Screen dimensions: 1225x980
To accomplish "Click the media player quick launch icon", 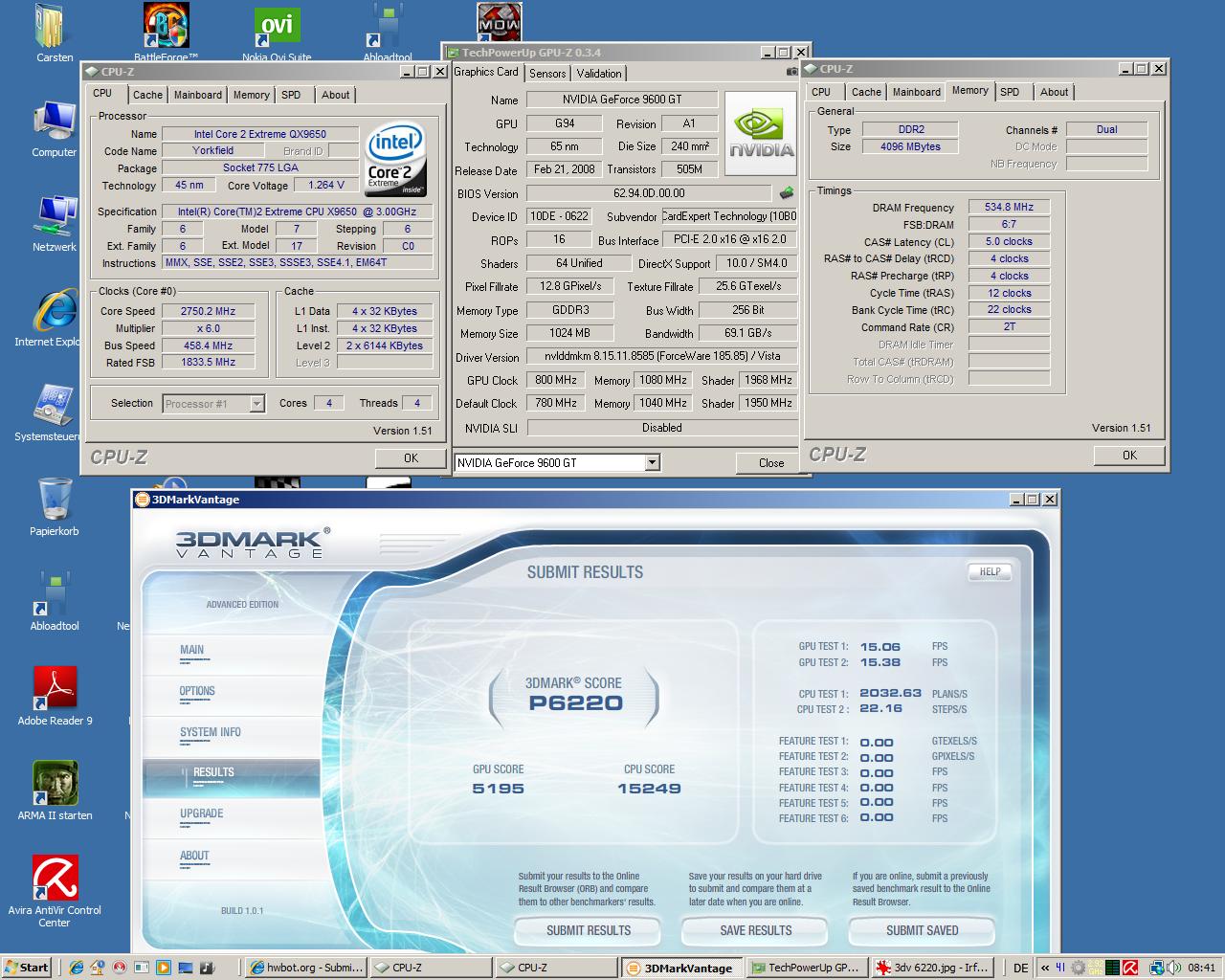I will 163,968.
